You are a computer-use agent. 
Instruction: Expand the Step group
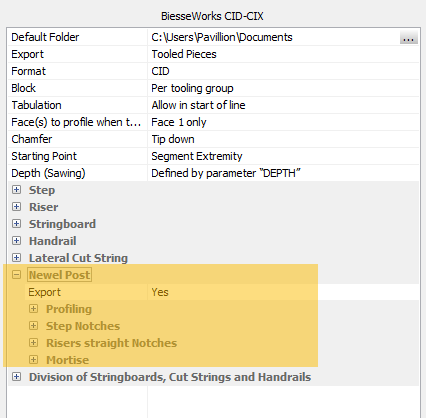click(x=16, y=190)
